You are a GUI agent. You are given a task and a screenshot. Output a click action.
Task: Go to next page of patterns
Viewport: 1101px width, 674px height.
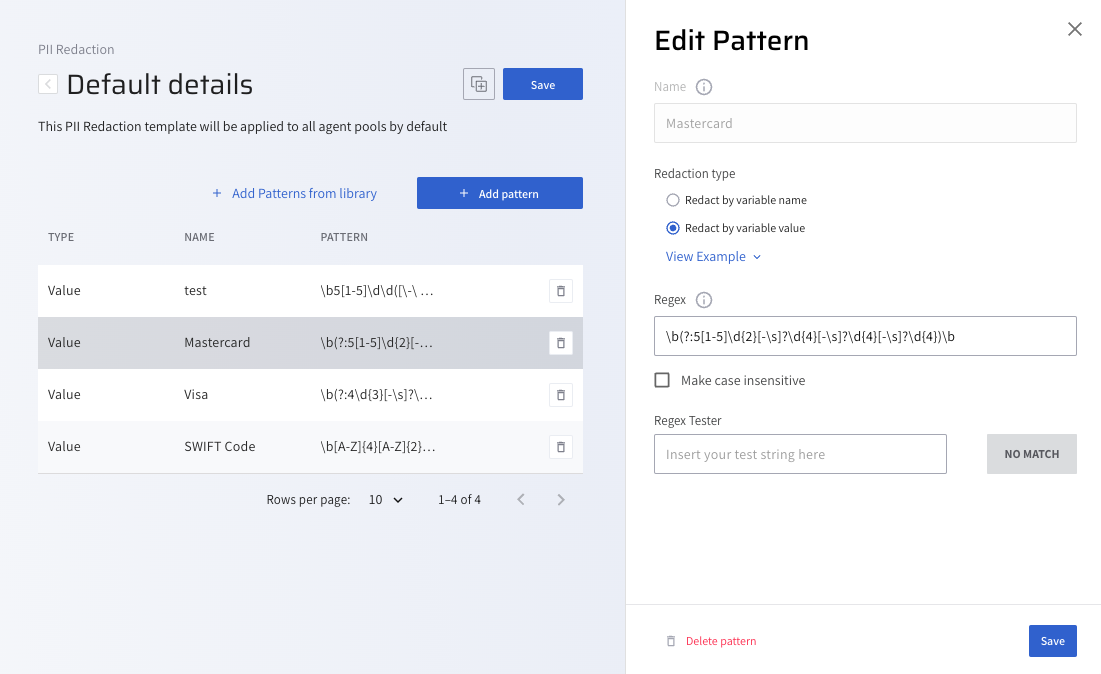[561, 499]
